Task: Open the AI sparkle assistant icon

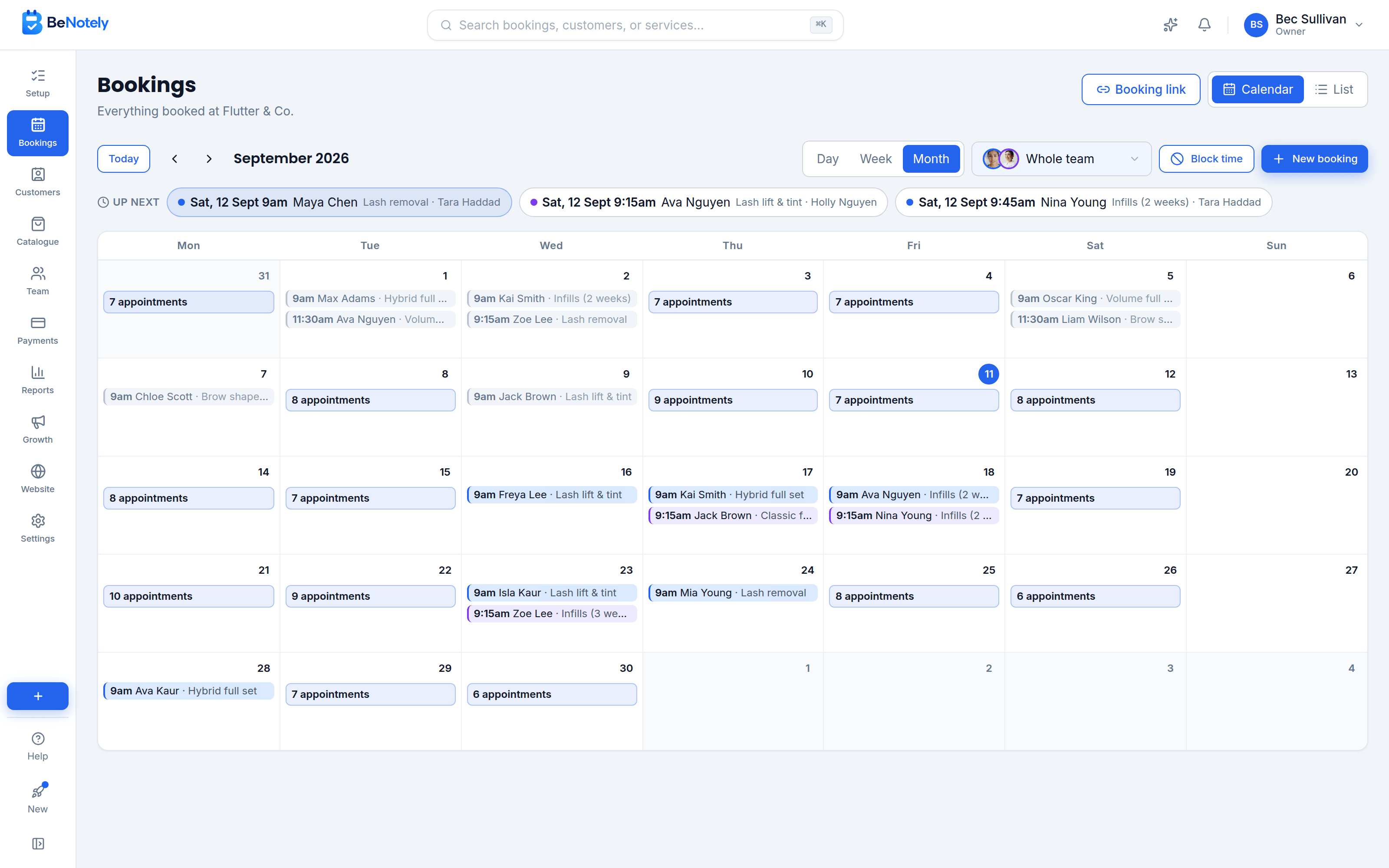Action: pyautogui.click(x=1170, y=25)
